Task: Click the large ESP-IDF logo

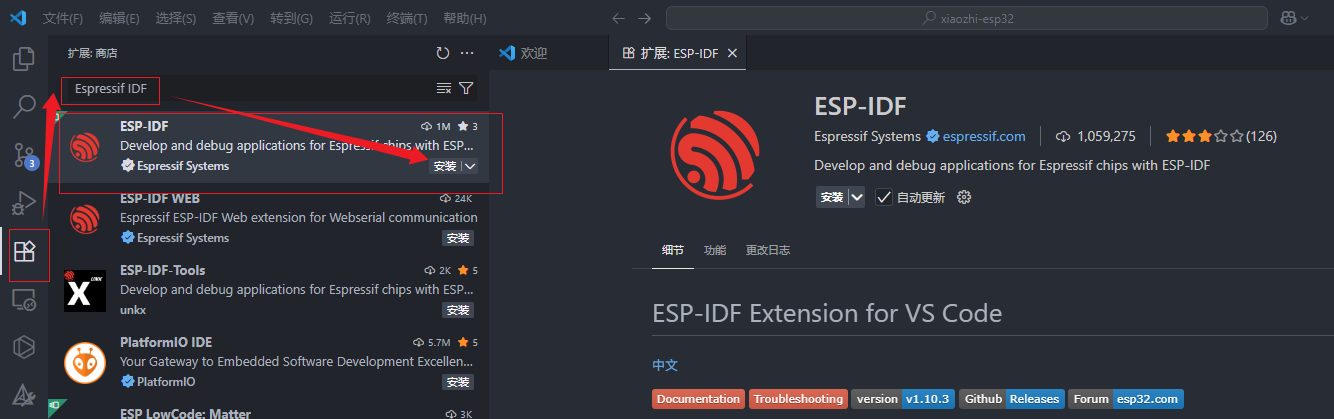Action: pos(716,156)
